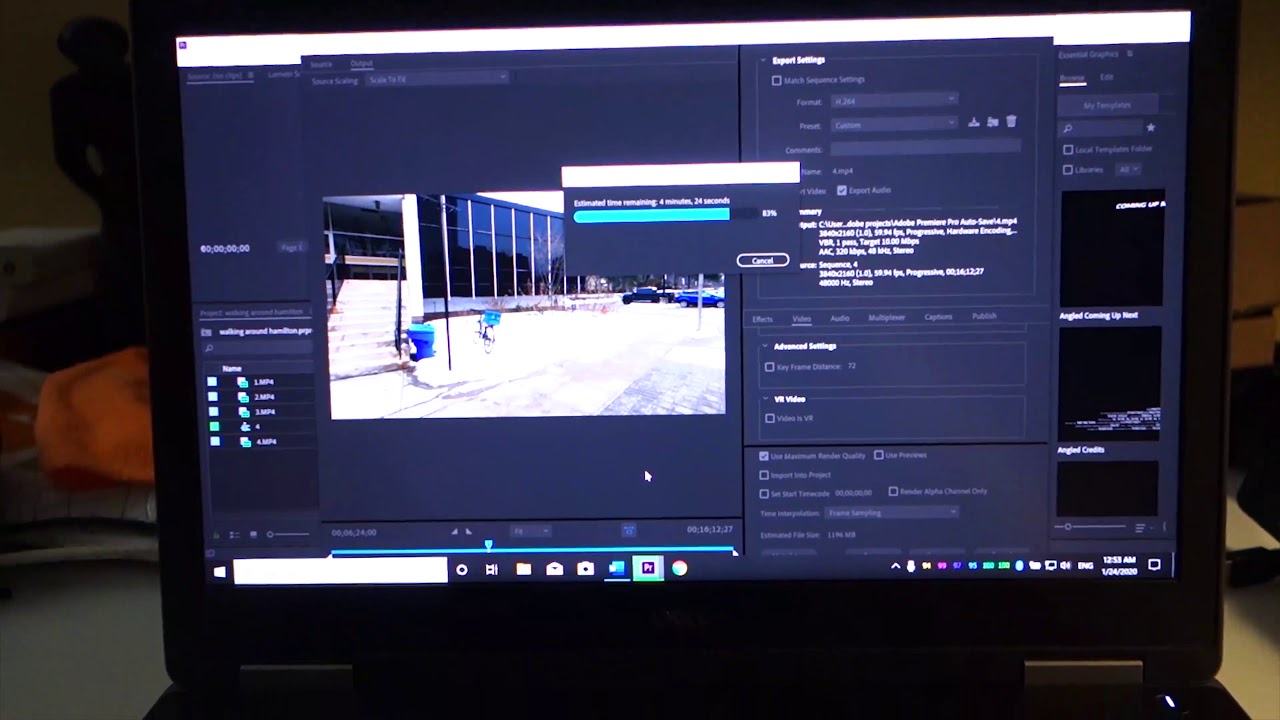Click the Import Preset folder icon

coord(992,122)
